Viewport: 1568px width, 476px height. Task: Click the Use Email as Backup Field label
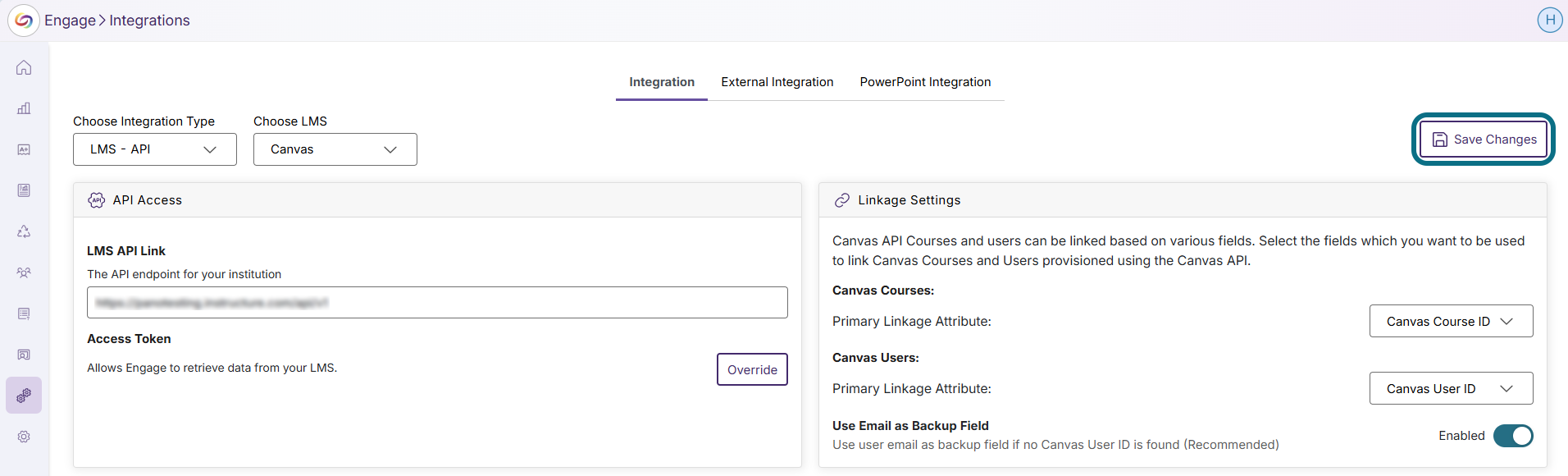(910, 426)
